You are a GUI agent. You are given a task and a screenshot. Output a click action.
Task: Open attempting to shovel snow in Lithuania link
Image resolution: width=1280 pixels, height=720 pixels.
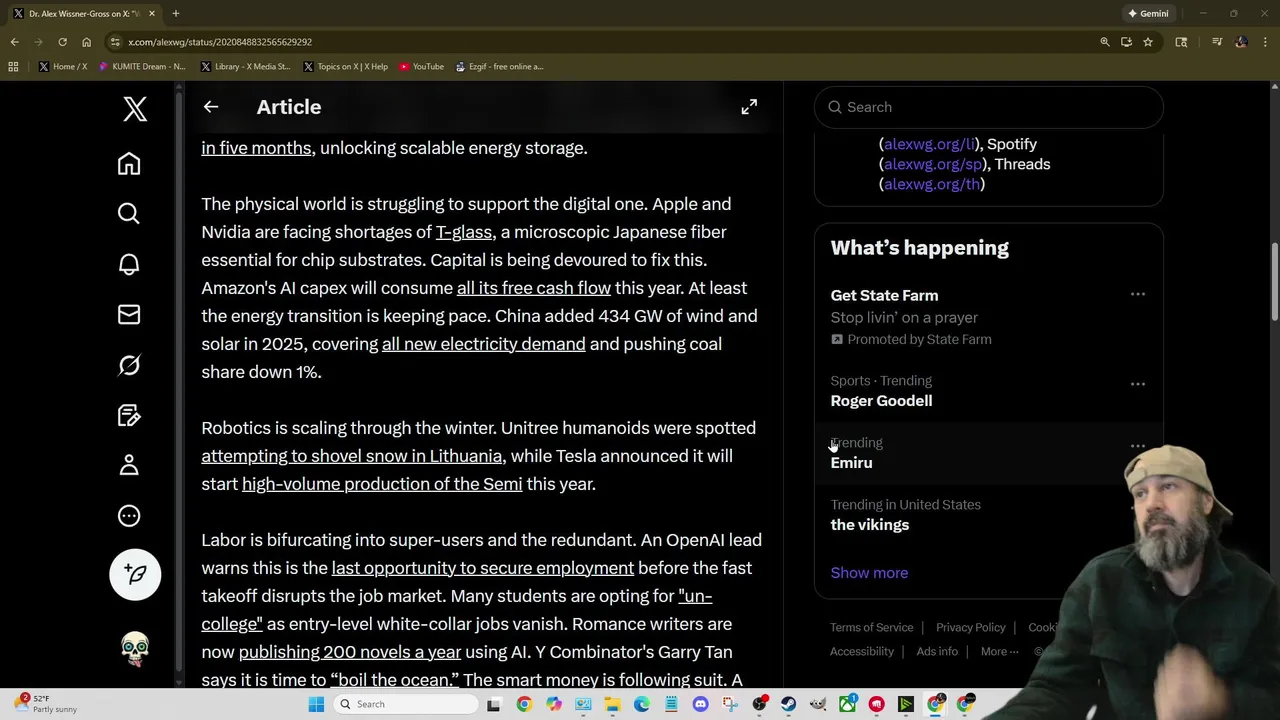point(352,456)
